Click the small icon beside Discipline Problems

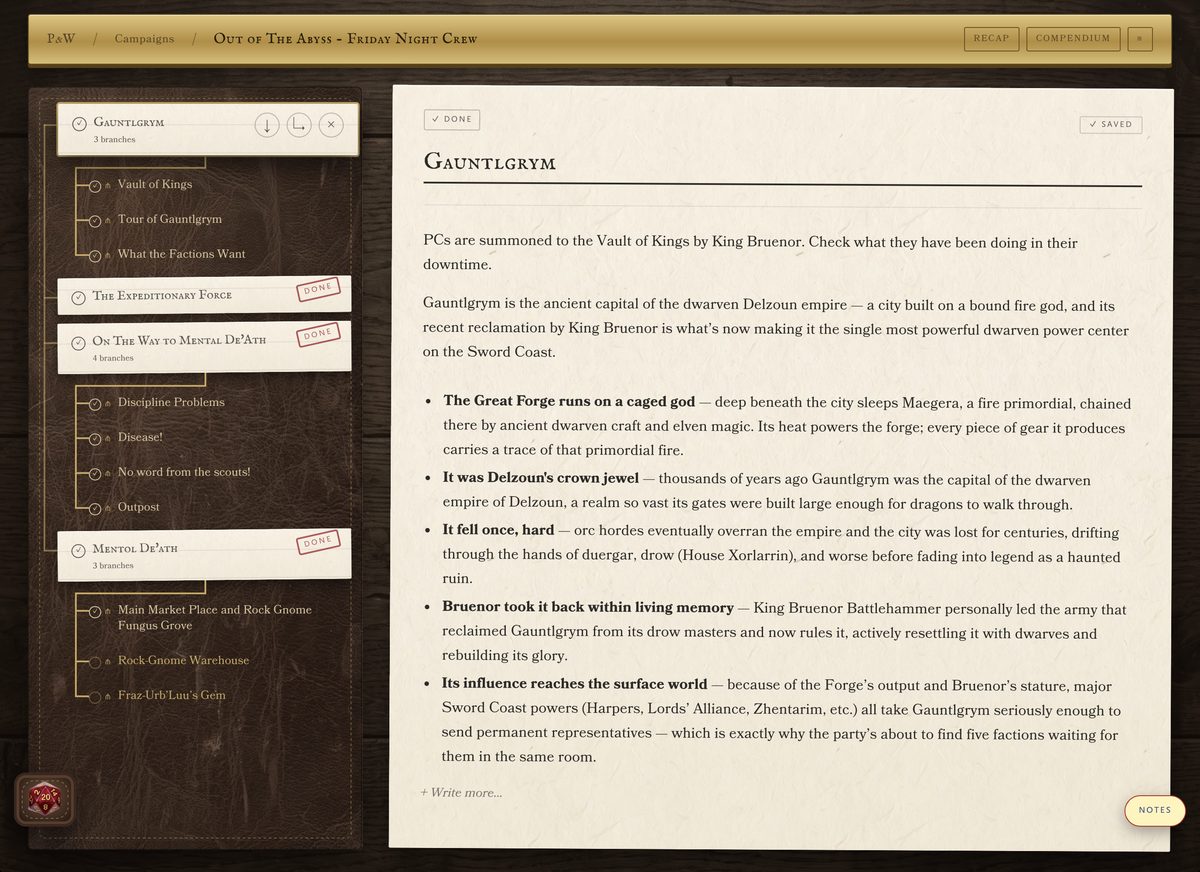[108, 404]
